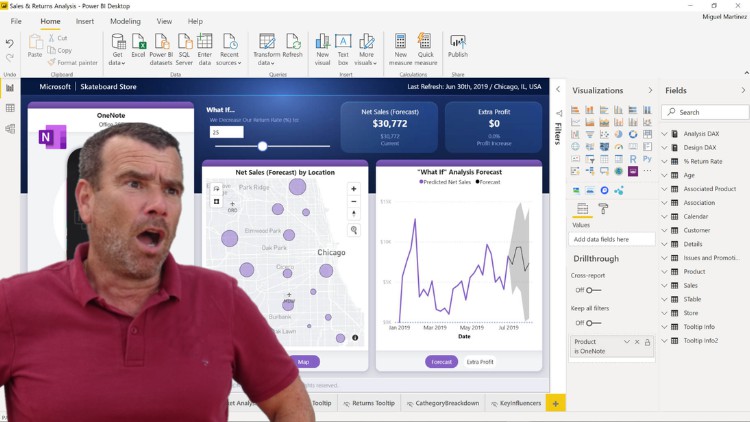Expand the Sales table in Fields
Image resolution: width=750 pixels, height=422 pixels.
[x=691, y=285]
